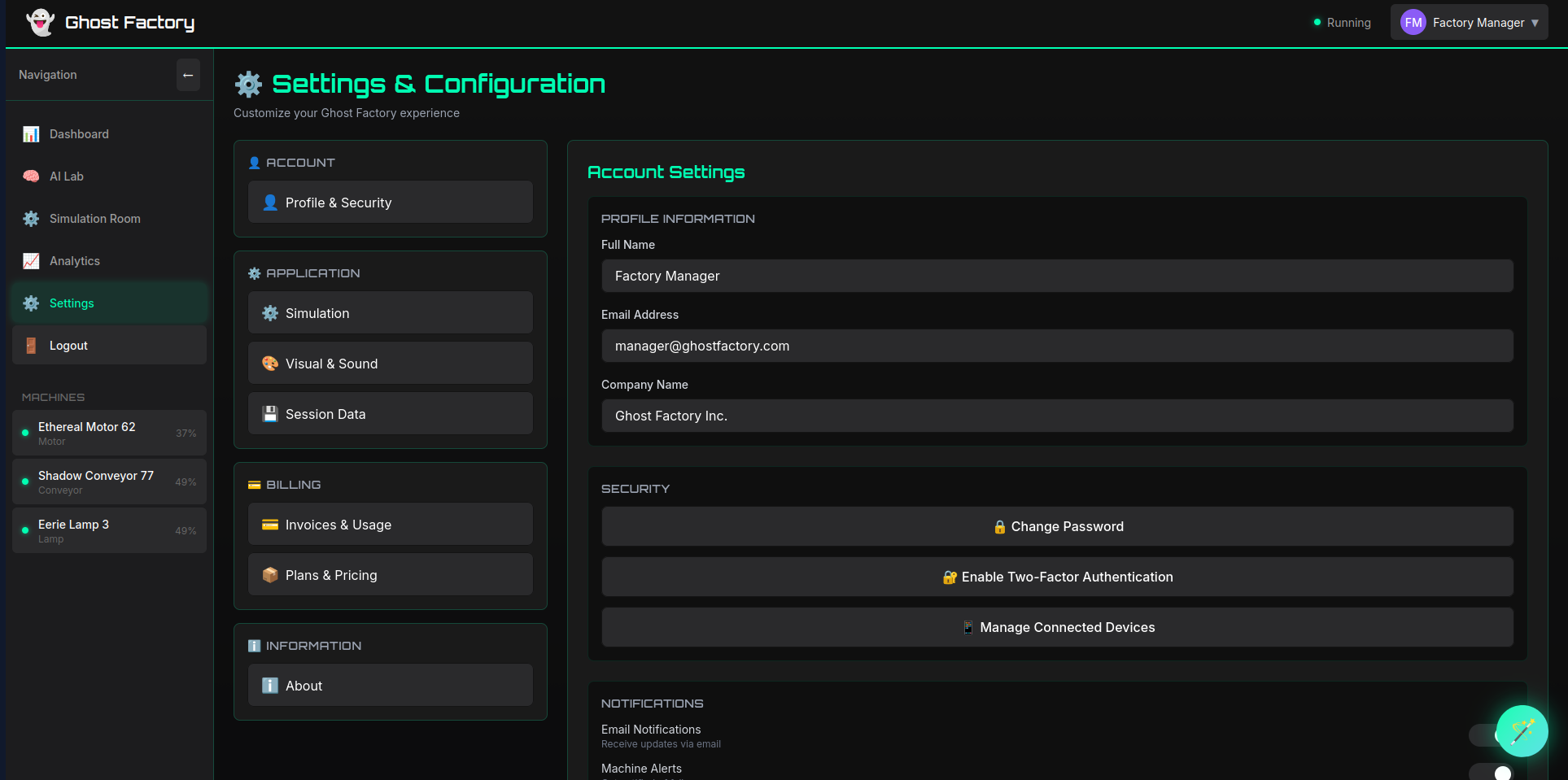Click the Dashboard bar chart icon

(31, 134)
